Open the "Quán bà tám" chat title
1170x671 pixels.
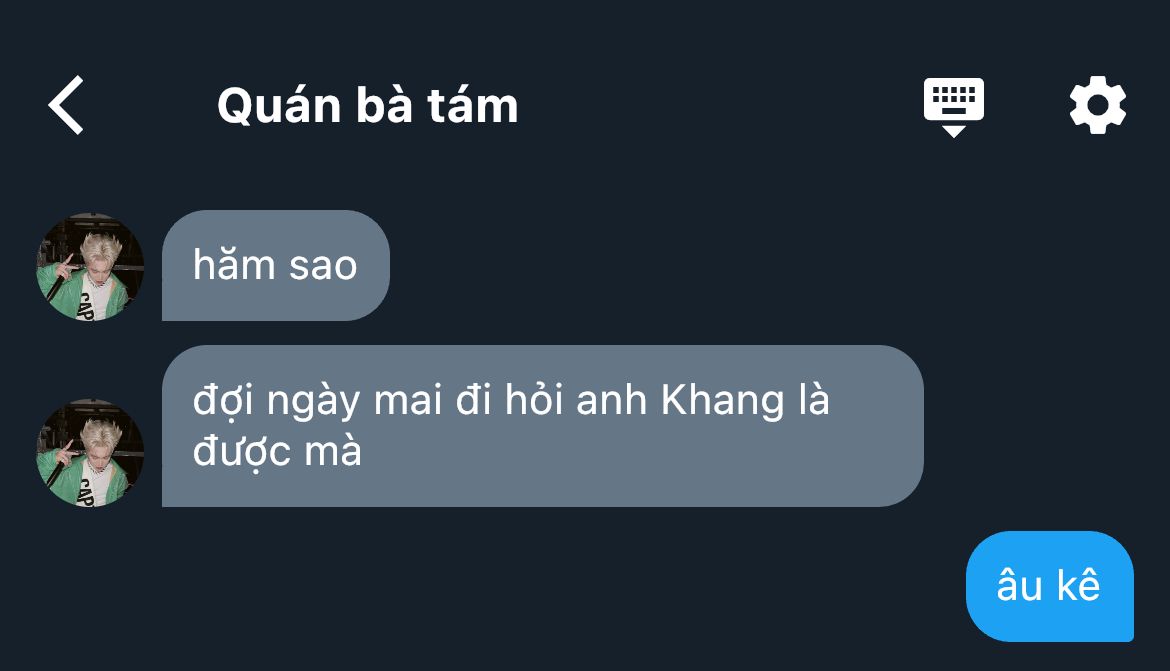[x=368, y=106]
